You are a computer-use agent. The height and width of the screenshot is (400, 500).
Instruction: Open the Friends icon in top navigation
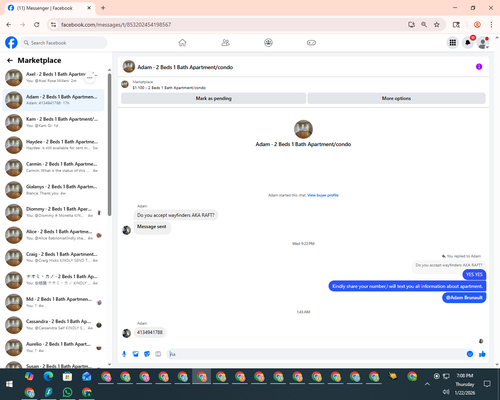pyautogui.click(x=225, y=43)
